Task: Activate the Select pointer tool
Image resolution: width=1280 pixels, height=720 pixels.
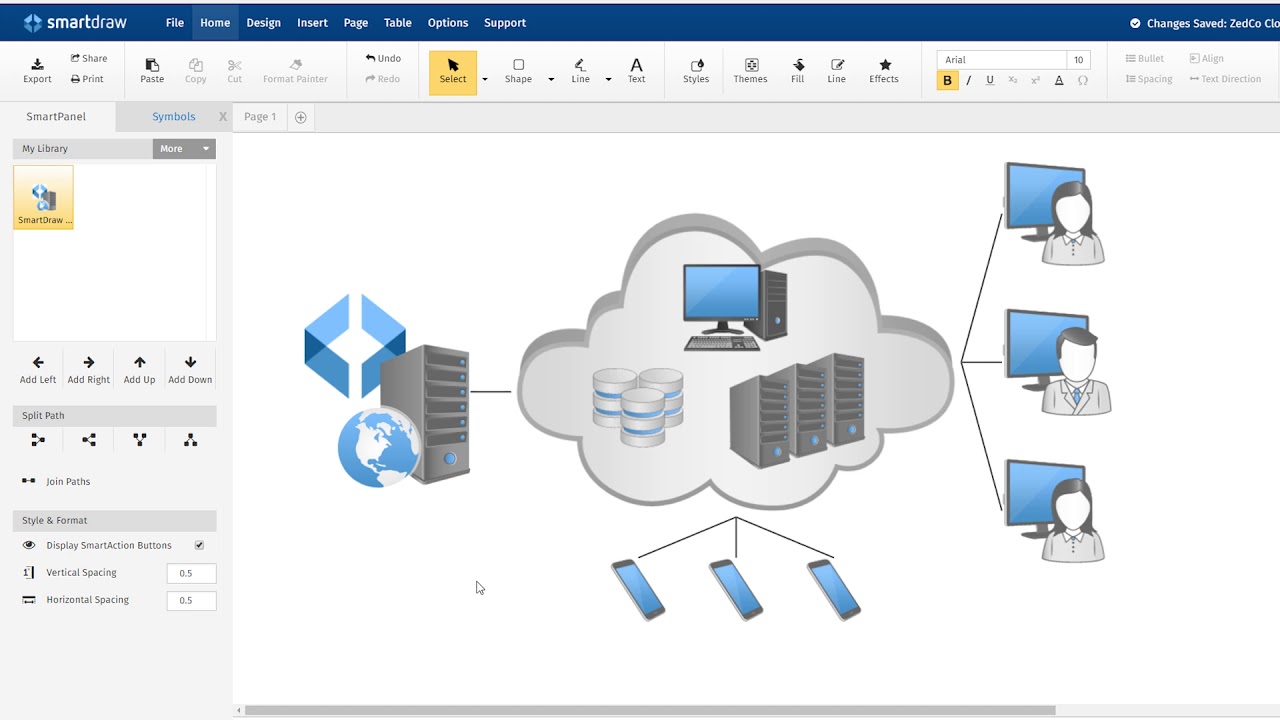Action: (x=453, y=72)
